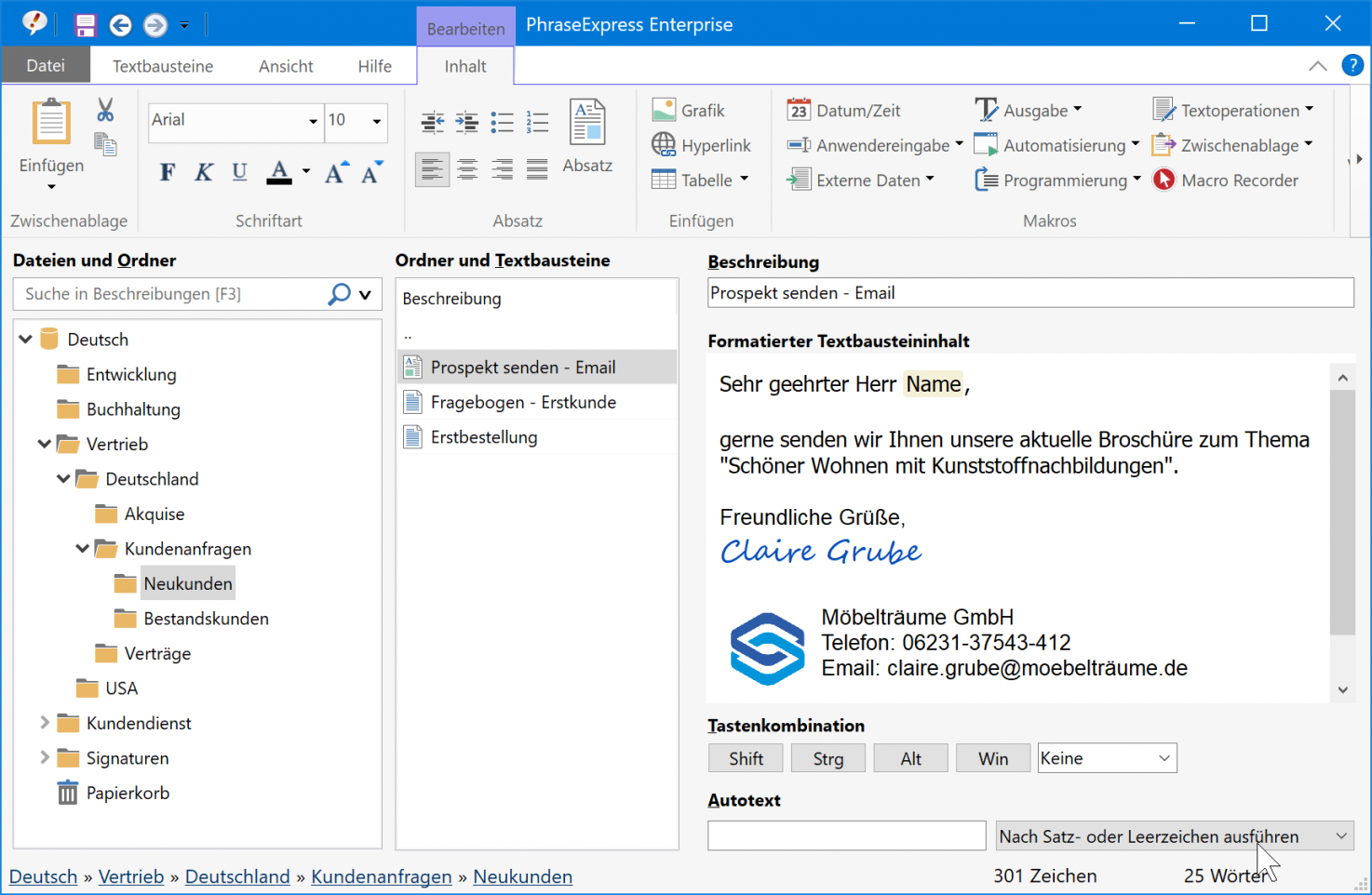Select the Bestandskunden folder

click(x=206, y=619)
